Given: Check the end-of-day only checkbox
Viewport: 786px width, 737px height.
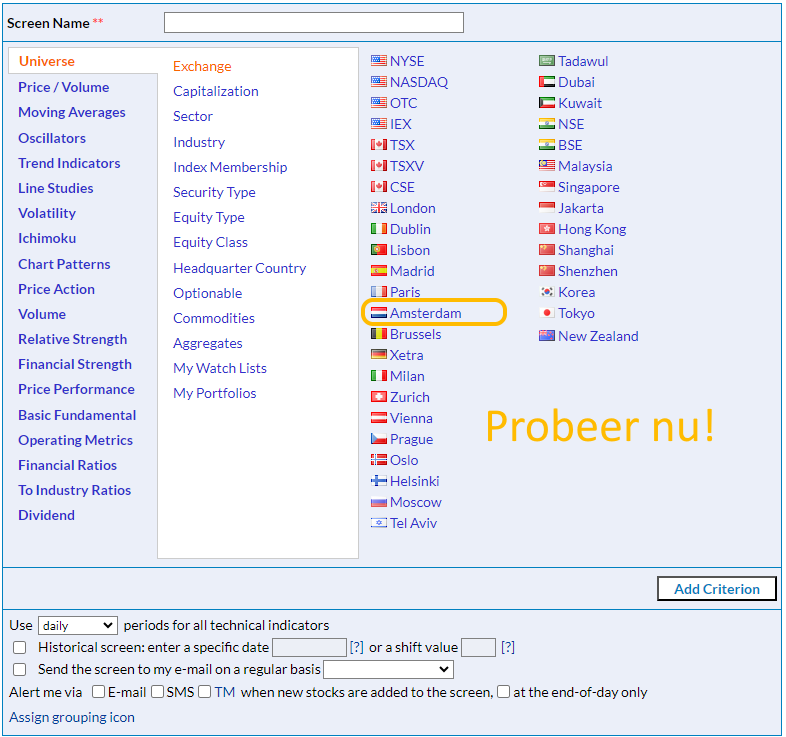Looking at the screenshot, I should (504, 692).
